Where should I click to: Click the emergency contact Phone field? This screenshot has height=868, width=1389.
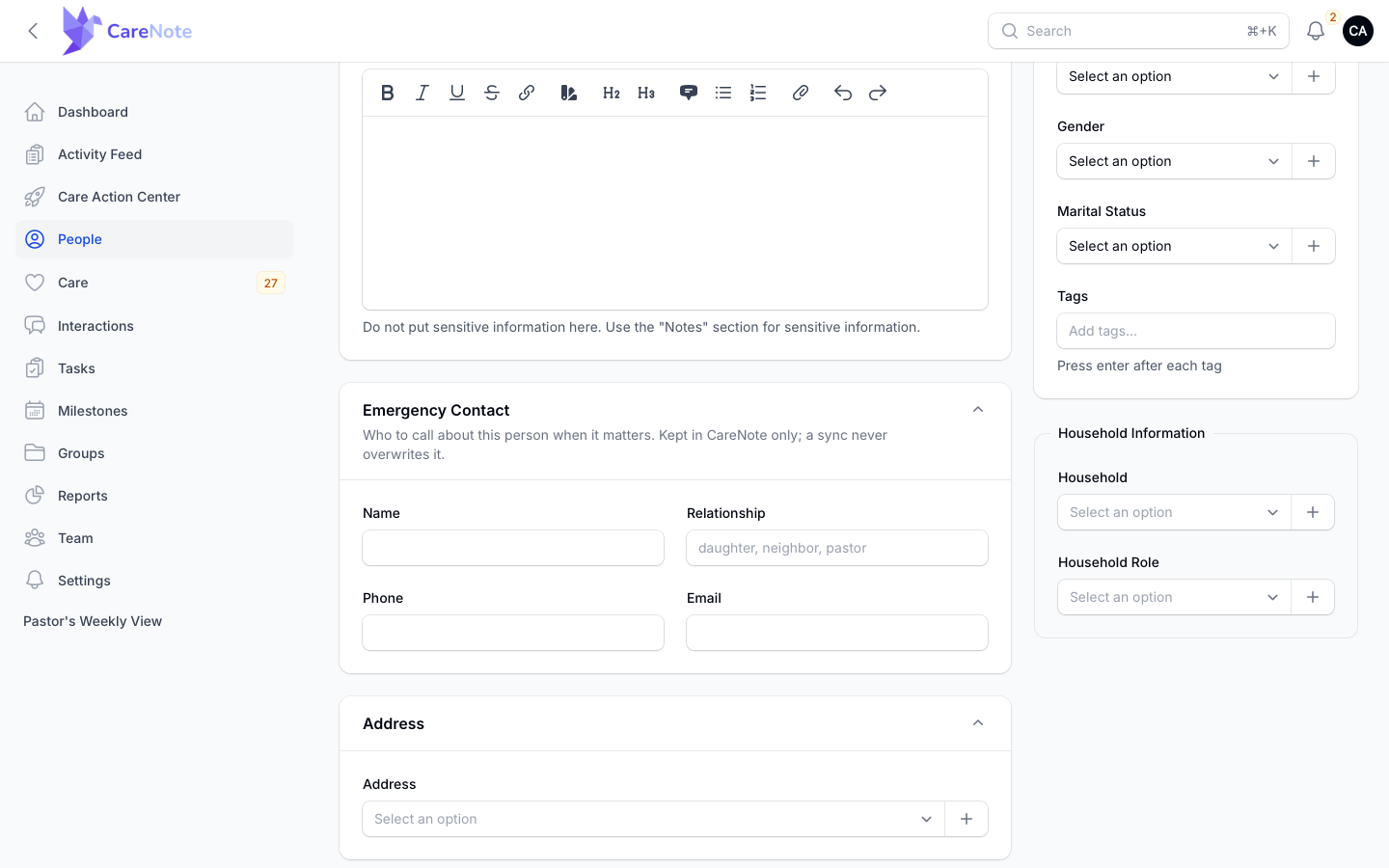513,633
